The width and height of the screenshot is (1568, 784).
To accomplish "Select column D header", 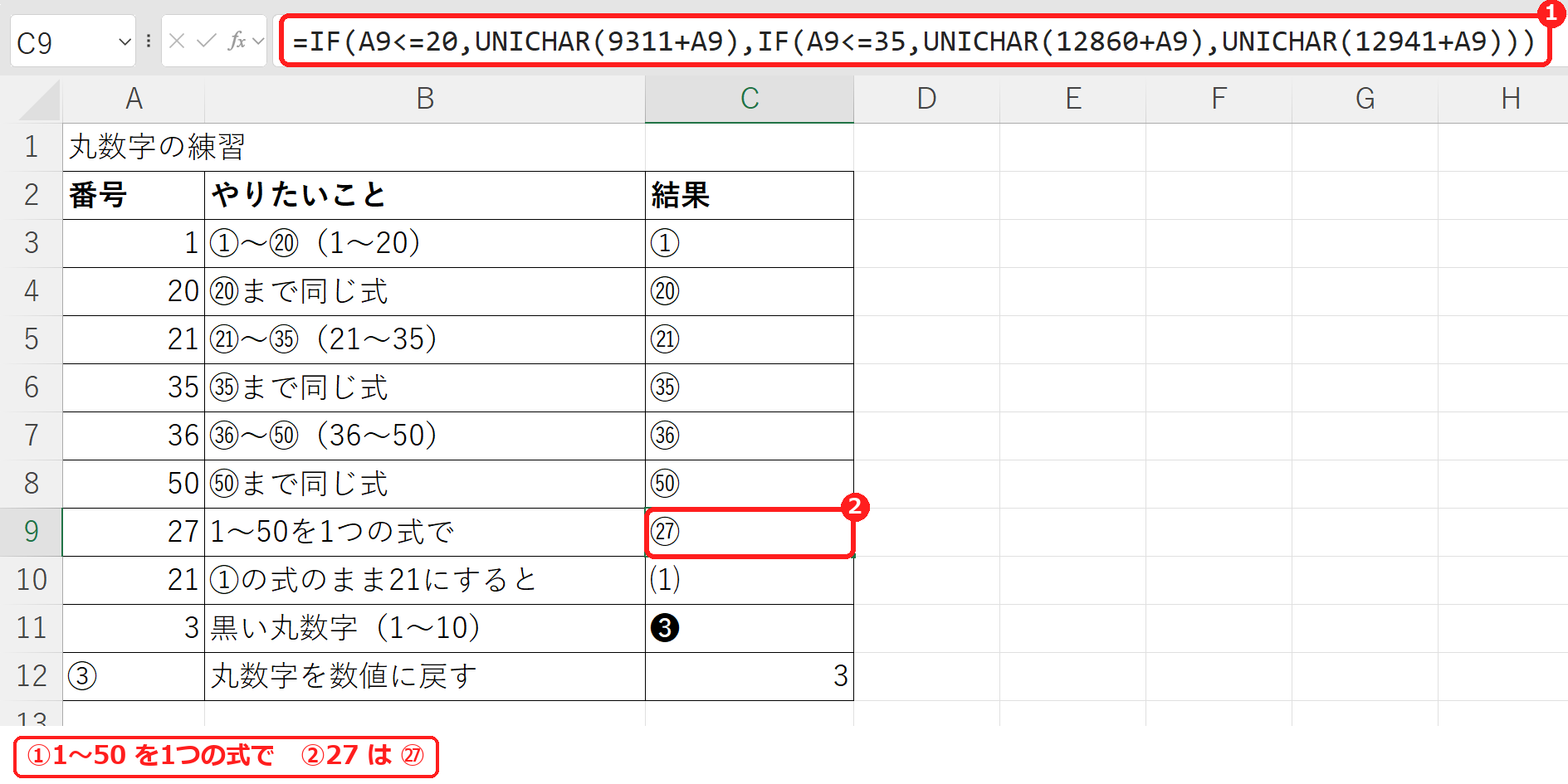I will (926, 100).
